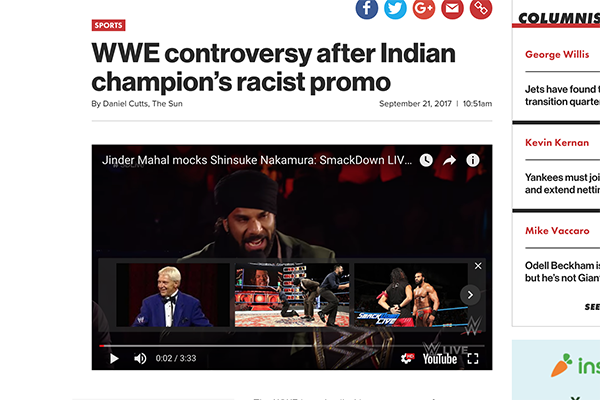Select the Bobby Heenan blue suit thumbnail
600x400 pixels.
click(173, 295)
